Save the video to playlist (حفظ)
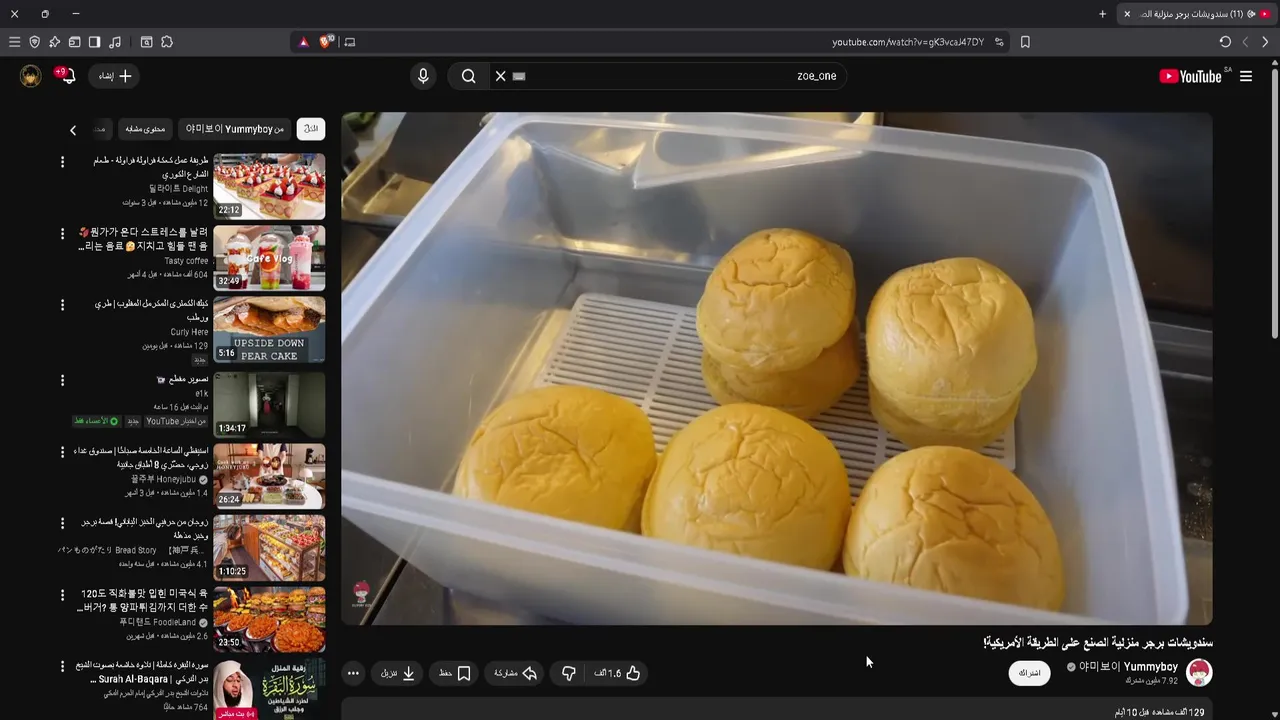Screen dimensions: 1280x720 (455, 673)
